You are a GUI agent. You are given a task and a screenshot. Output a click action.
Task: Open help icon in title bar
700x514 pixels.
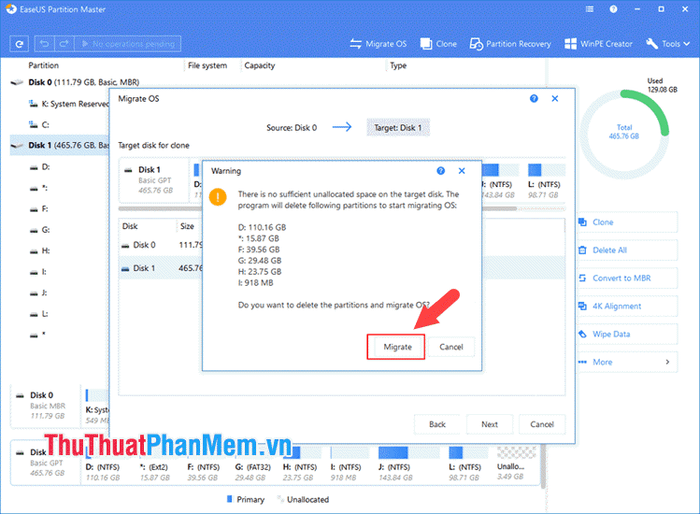point(613,9)
